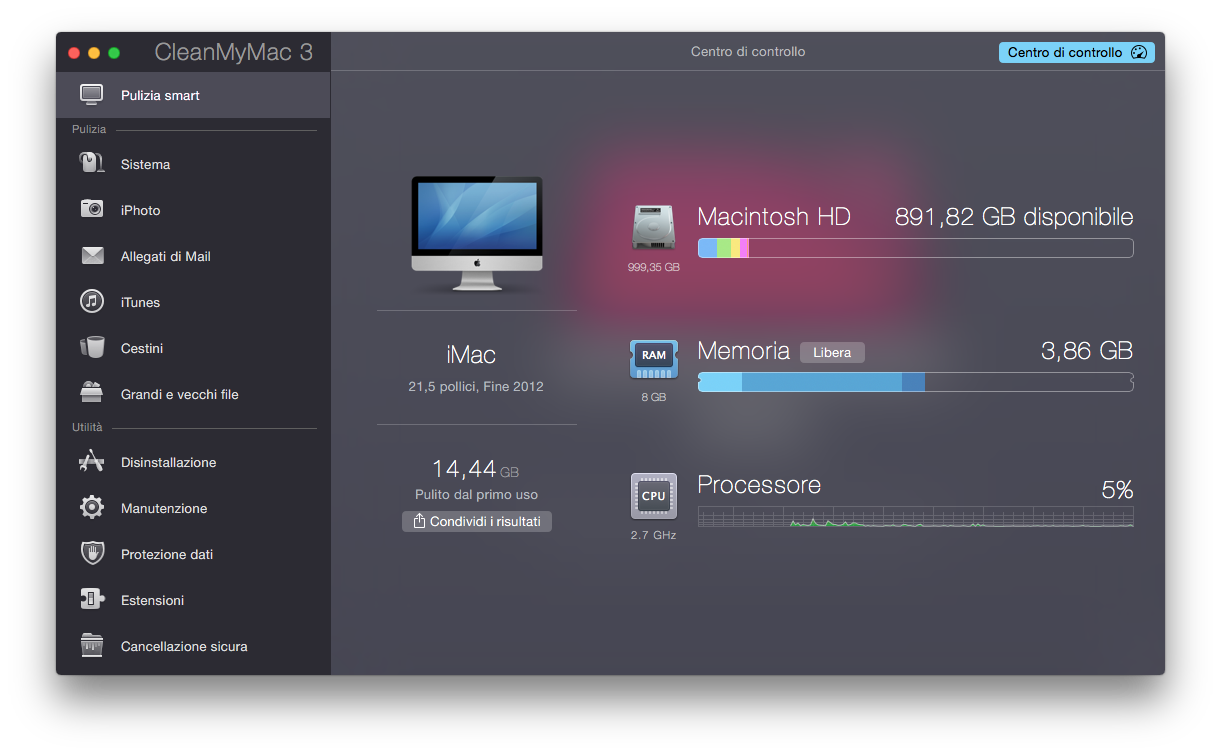Go to Allegati di Mail
The height and width of the screenshot is (755, 1221).
pyautogui.click(x=193, y=256)
